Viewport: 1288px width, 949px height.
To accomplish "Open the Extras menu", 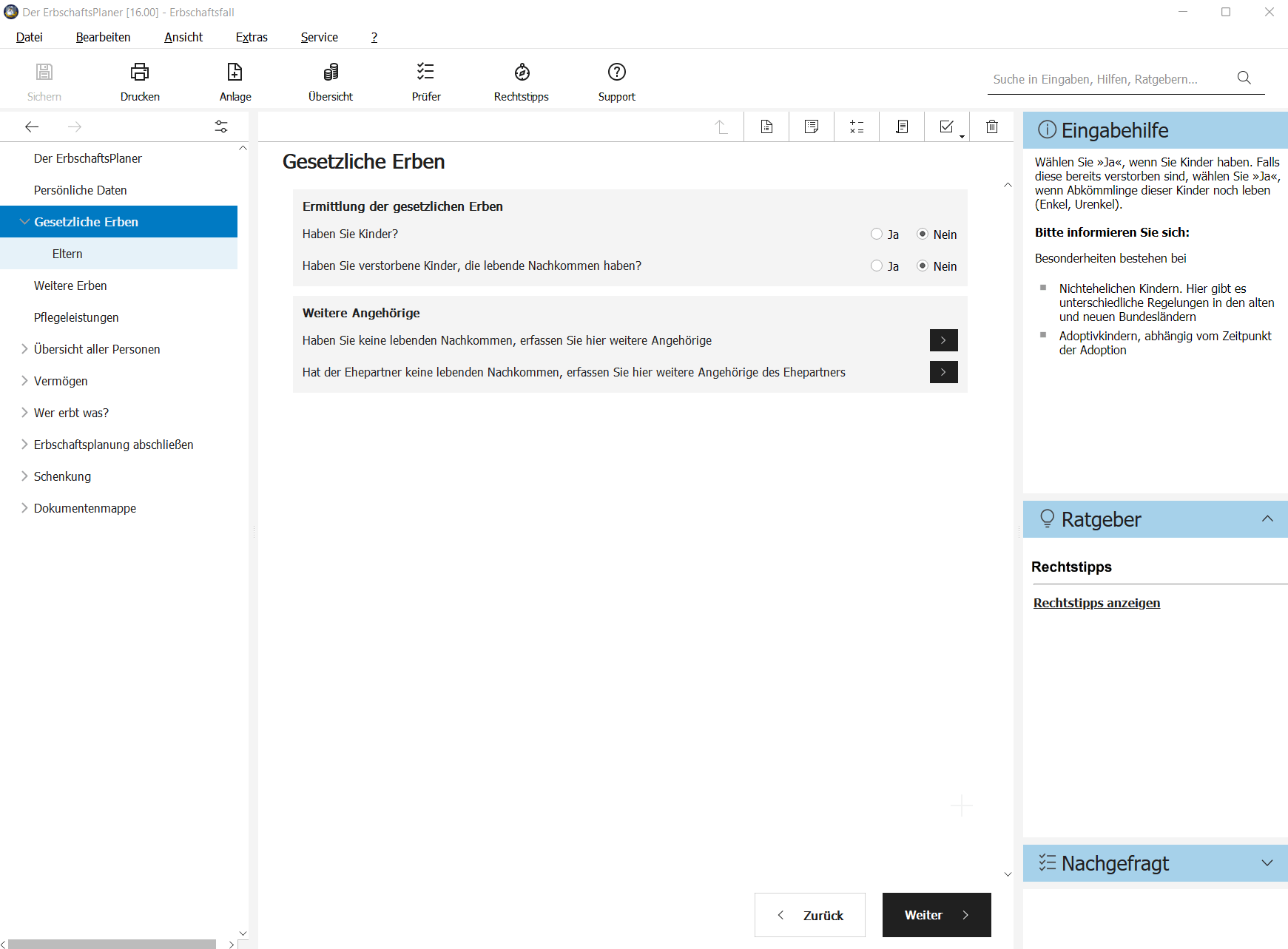I will (x=252, y=37).
